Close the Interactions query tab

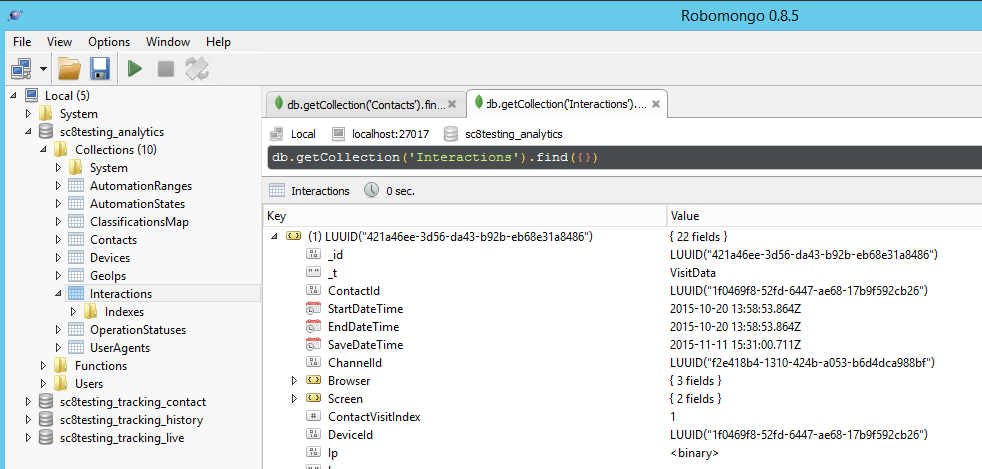coord(656,104)
